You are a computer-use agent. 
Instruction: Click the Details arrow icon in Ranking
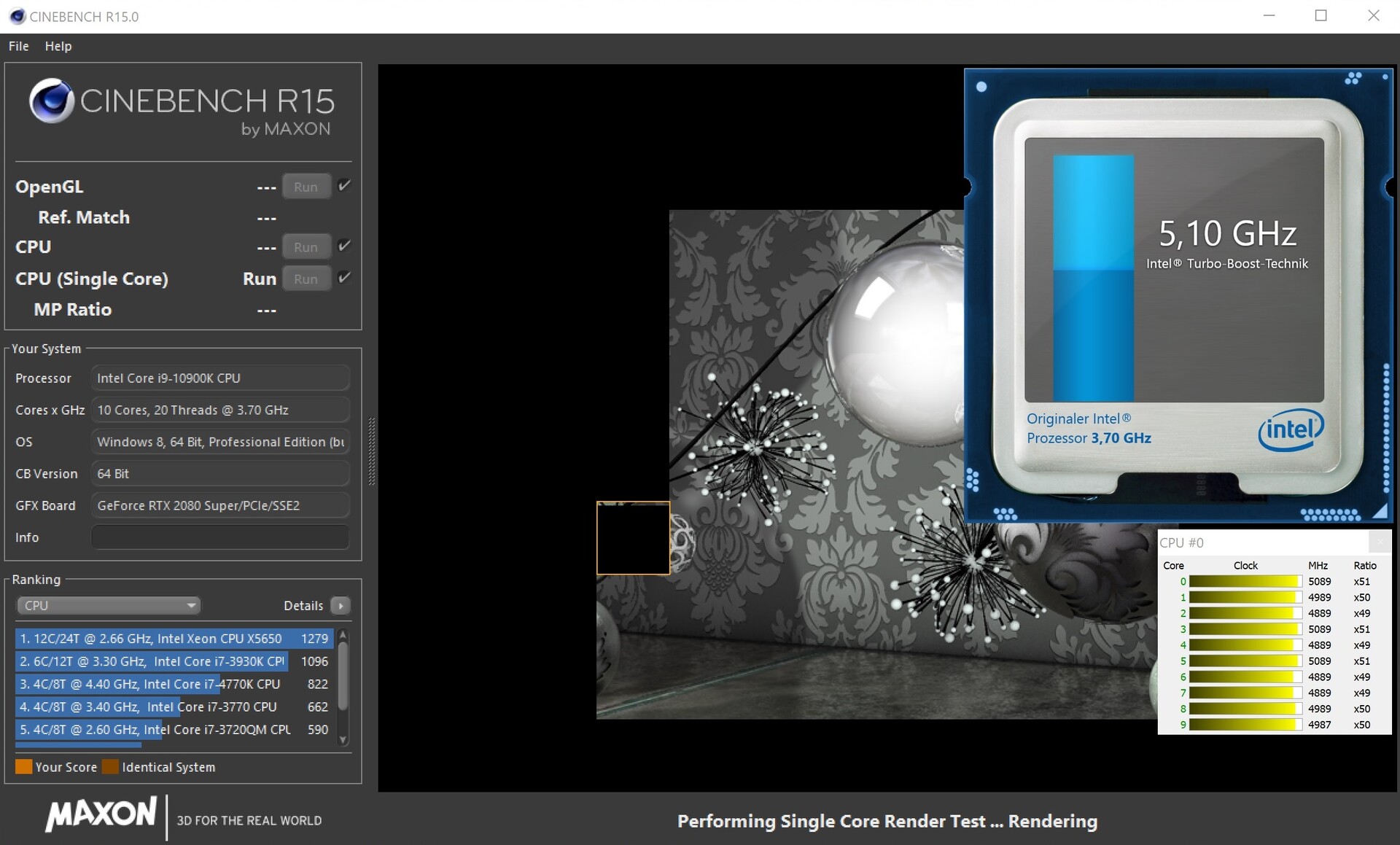pos(341,606)
